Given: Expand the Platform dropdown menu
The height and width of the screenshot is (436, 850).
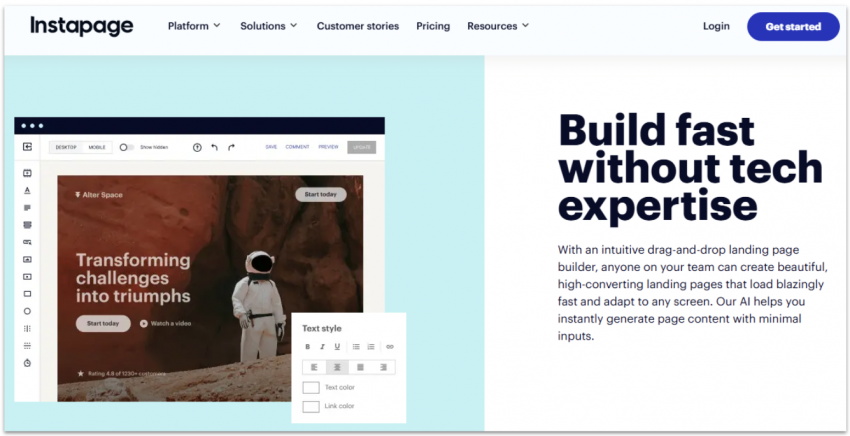Looking at the screenshot, I should click(x=194, y=26).
